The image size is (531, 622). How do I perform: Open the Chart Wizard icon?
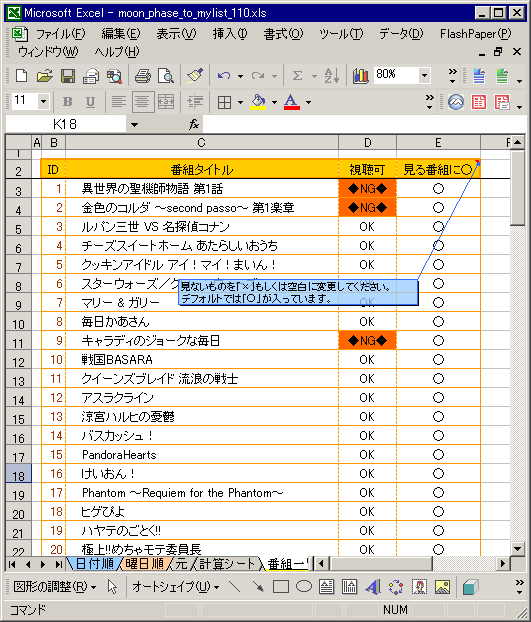(x=360, y=75)
